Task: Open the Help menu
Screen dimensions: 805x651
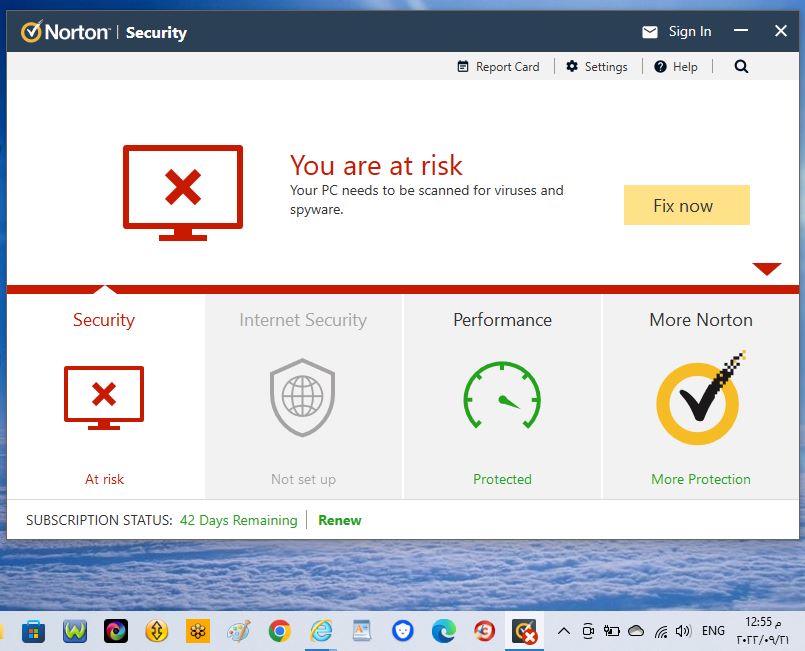Action: point(676,67)
